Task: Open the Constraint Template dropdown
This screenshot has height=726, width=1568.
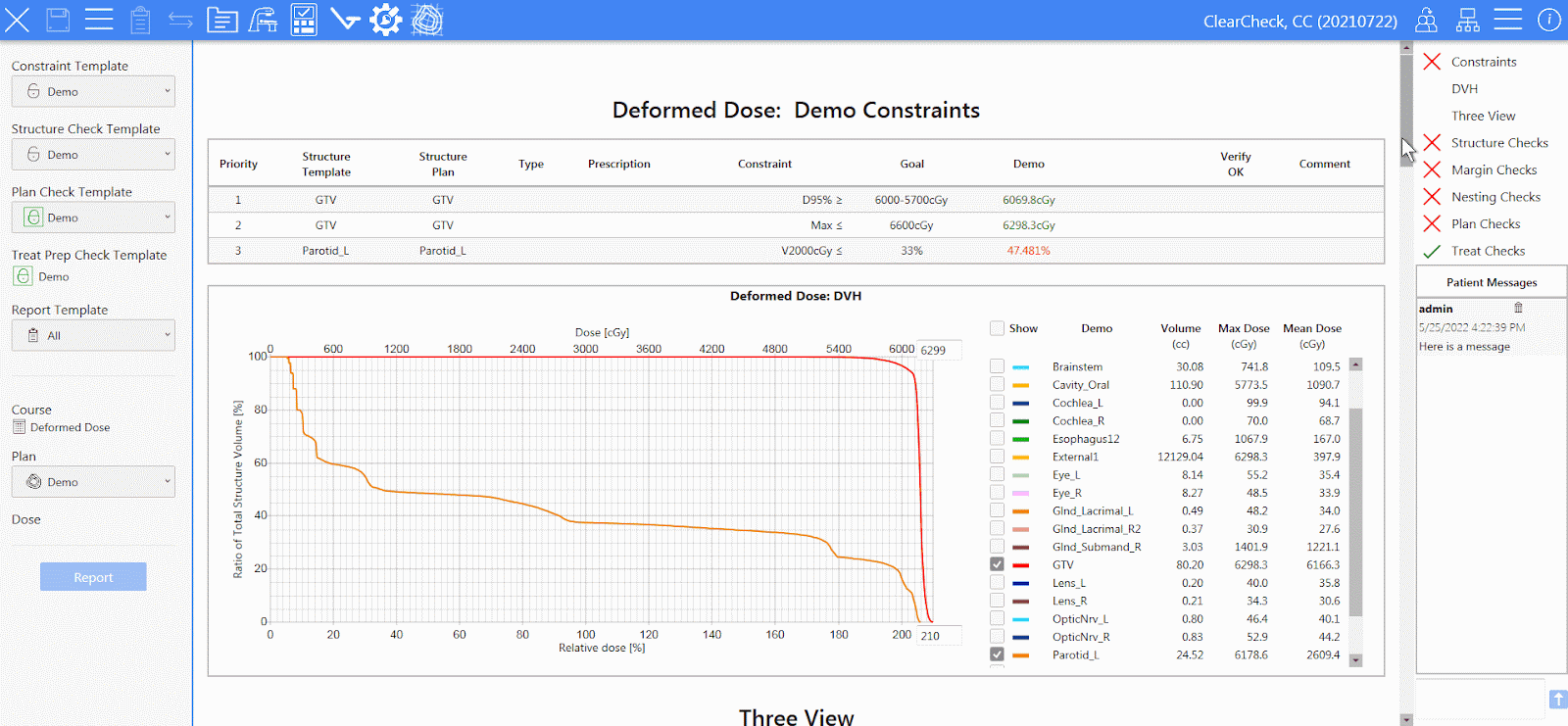Action: click(93, 91)
